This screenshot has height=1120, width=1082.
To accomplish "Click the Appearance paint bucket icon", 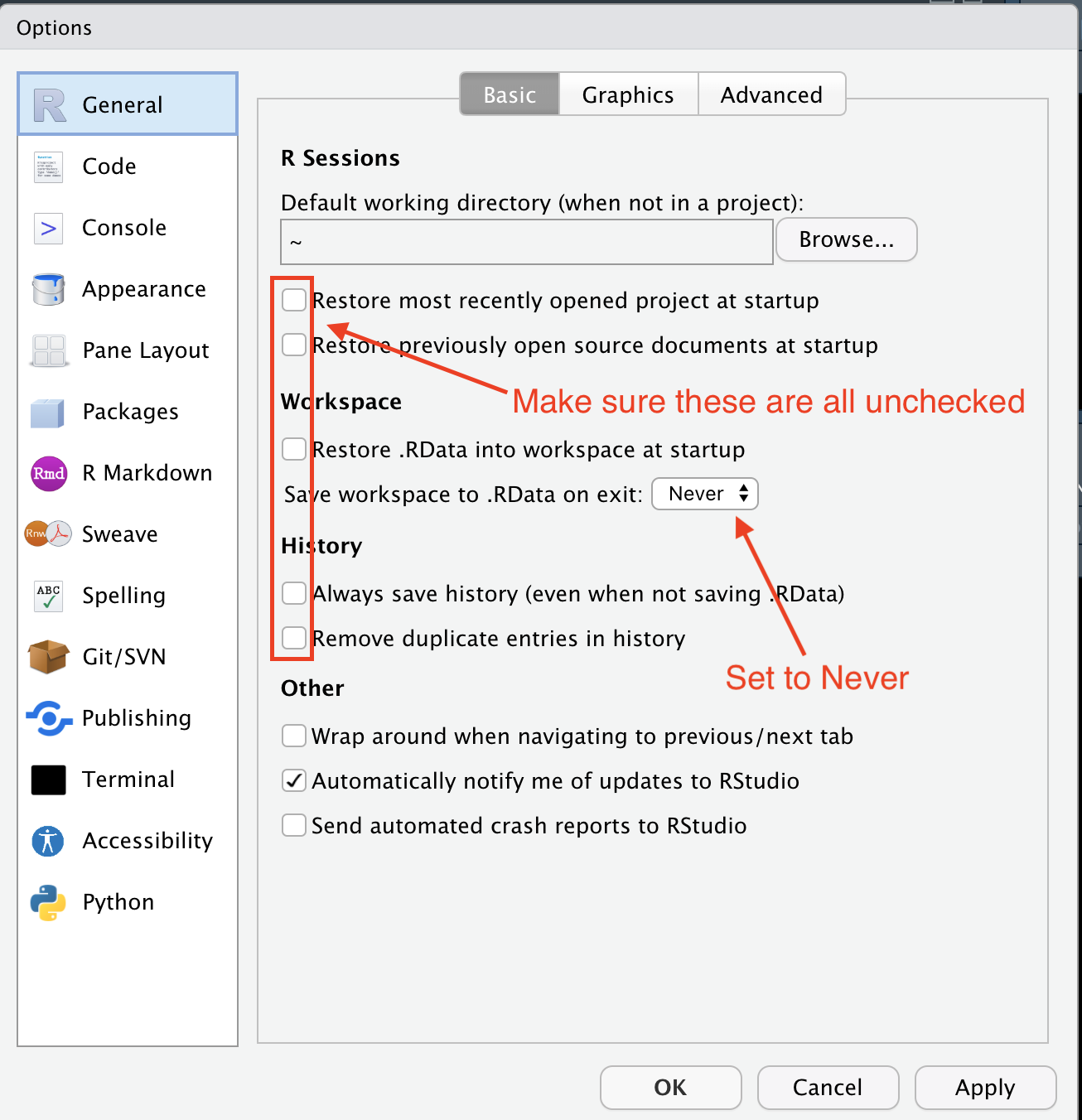I will point(48,289).
